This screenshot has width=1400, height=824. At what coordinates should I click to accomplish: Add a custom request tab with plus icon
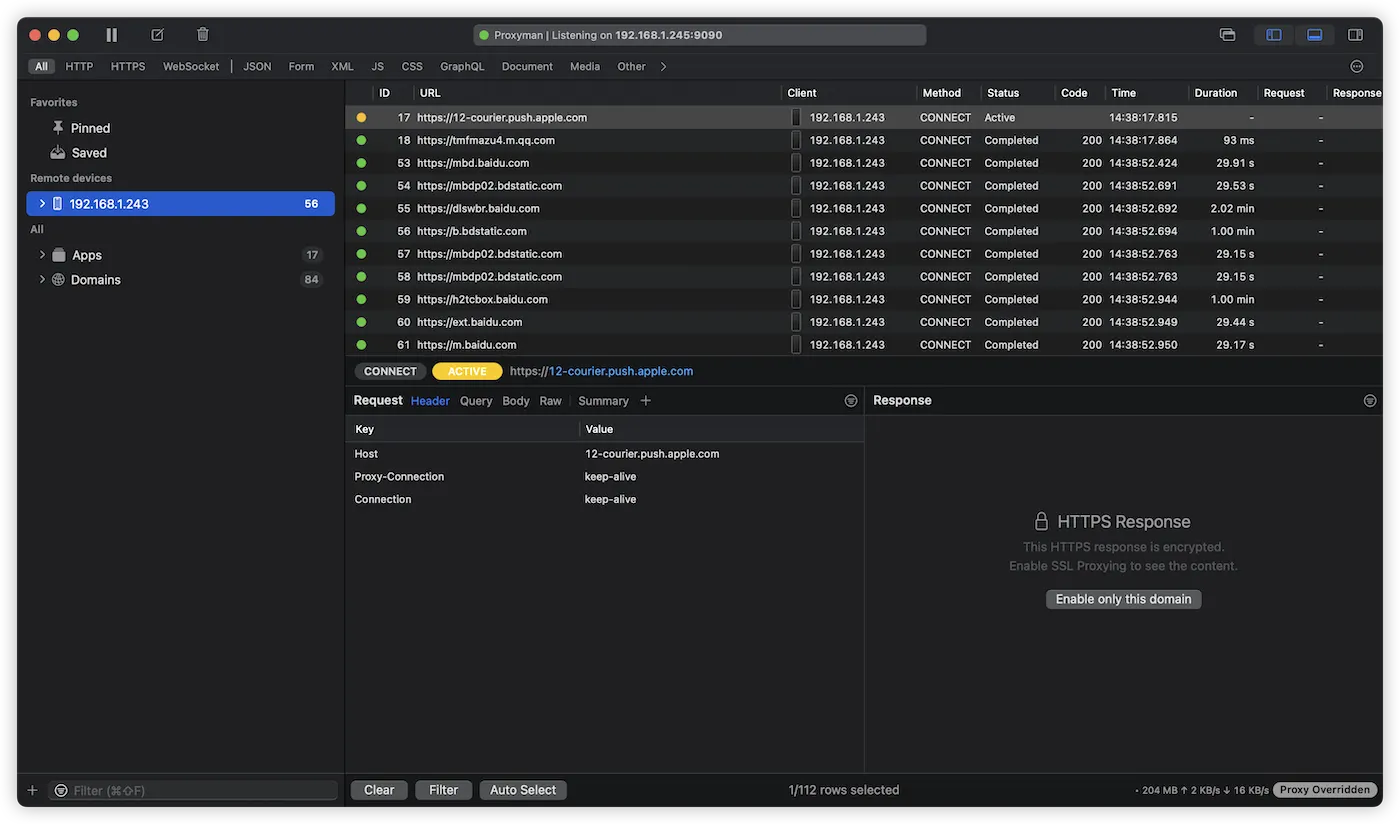click(x=646, y=401)
